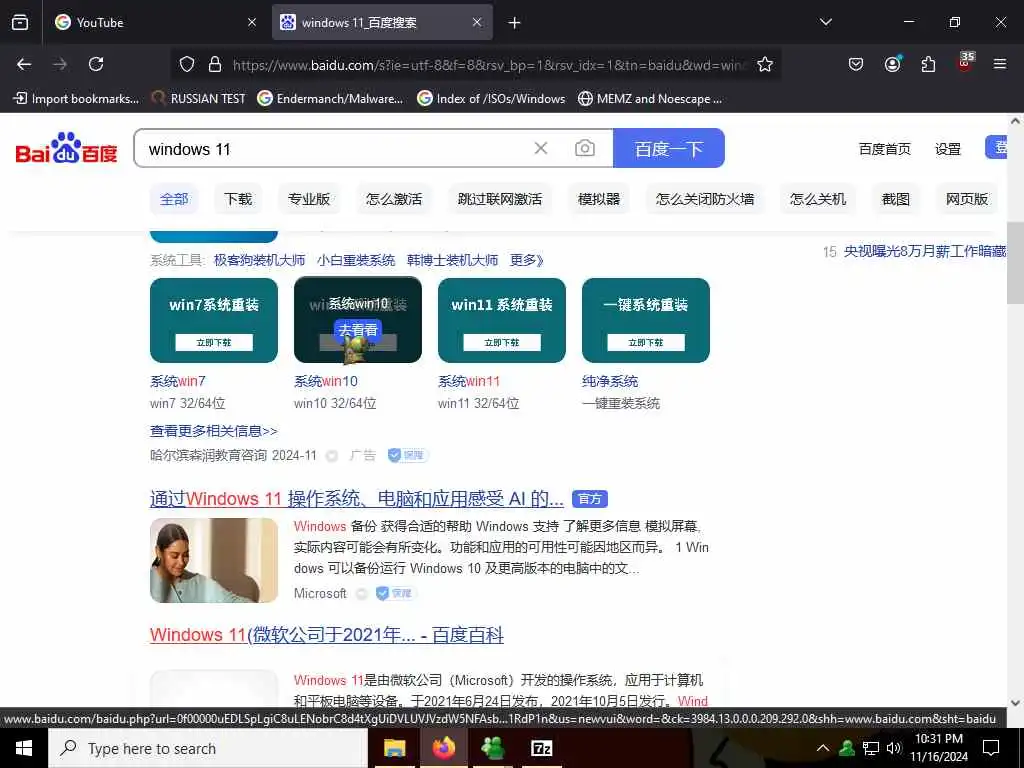The image size is (1024, 768).
Task: Click the page vertical scrollbar thumb
Action: point(1015,263)
